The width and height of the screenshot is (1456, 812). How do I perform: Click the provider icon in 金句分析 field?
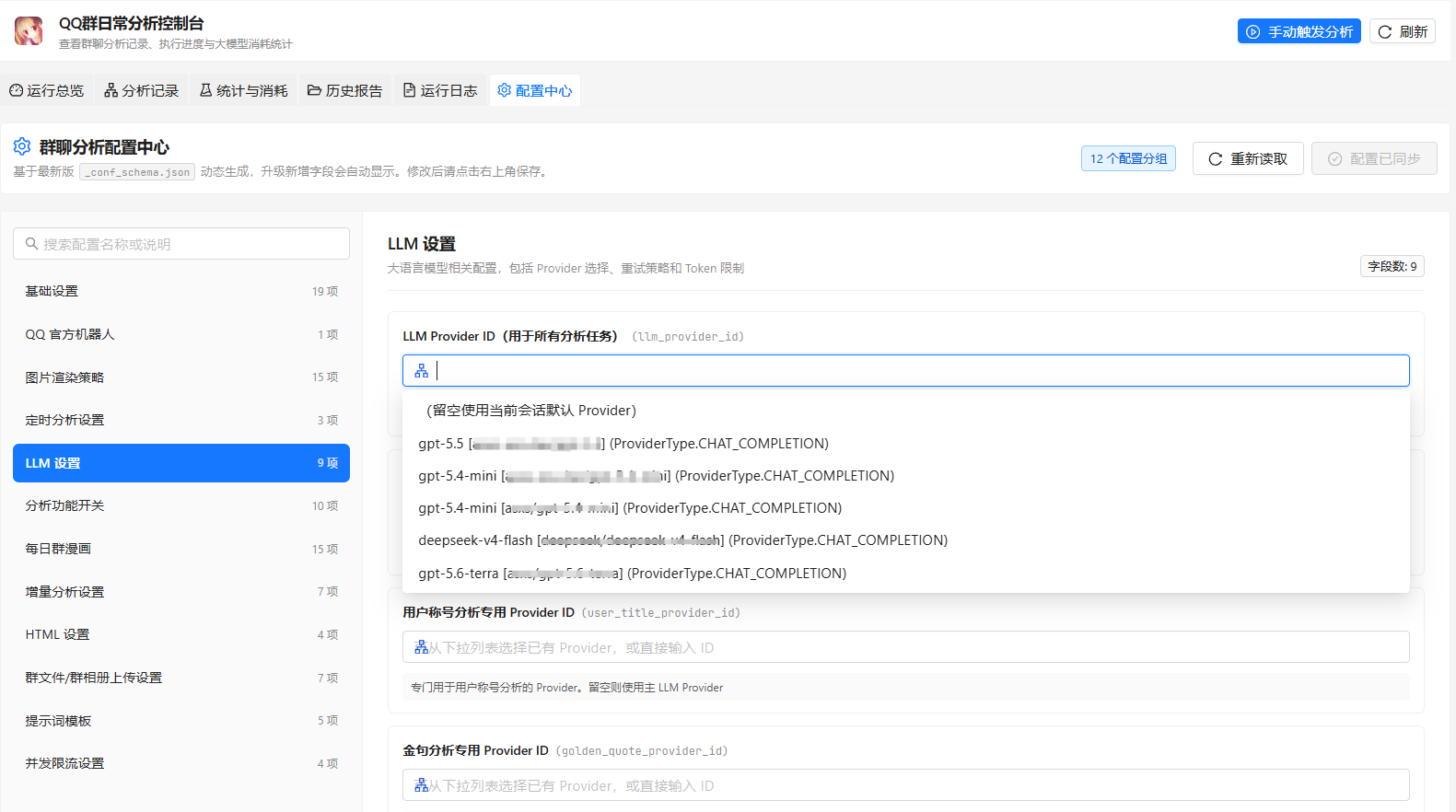[422, 785]
